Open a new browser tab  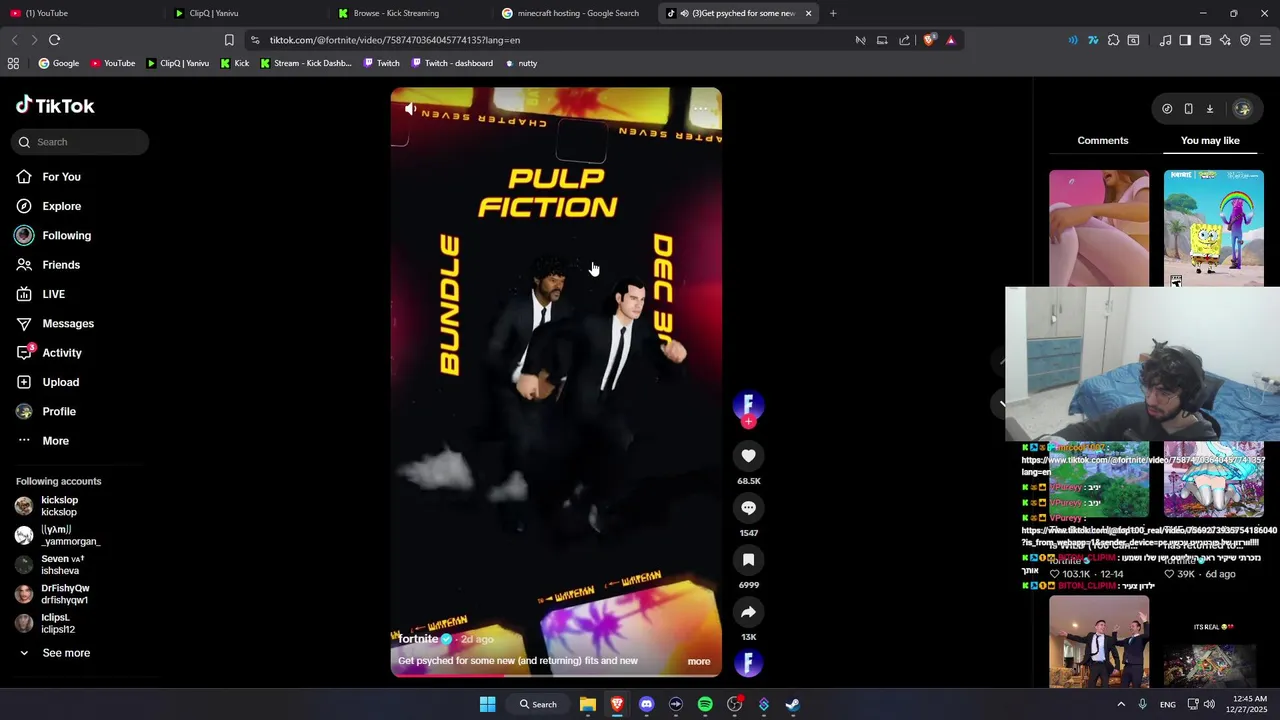pyautogui.click(x=833, y=13)
